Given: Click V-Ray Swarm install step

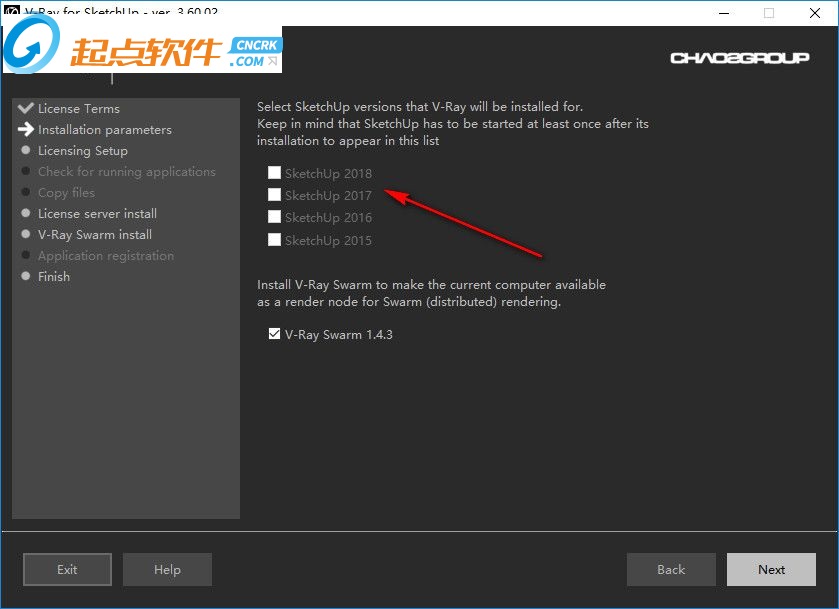Looking at the screenshot, I should pyautogui.click(x=95, y=234).
